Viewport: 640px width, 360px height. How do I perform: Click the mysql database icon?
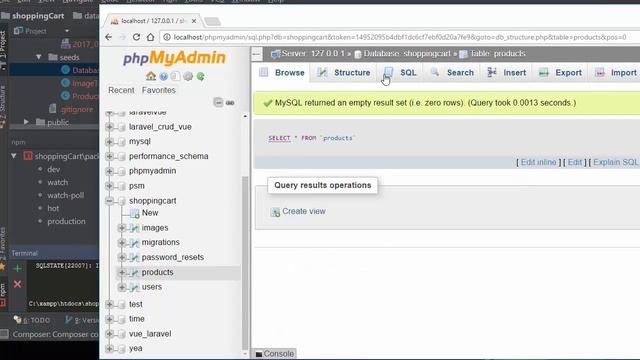point(122,142)
